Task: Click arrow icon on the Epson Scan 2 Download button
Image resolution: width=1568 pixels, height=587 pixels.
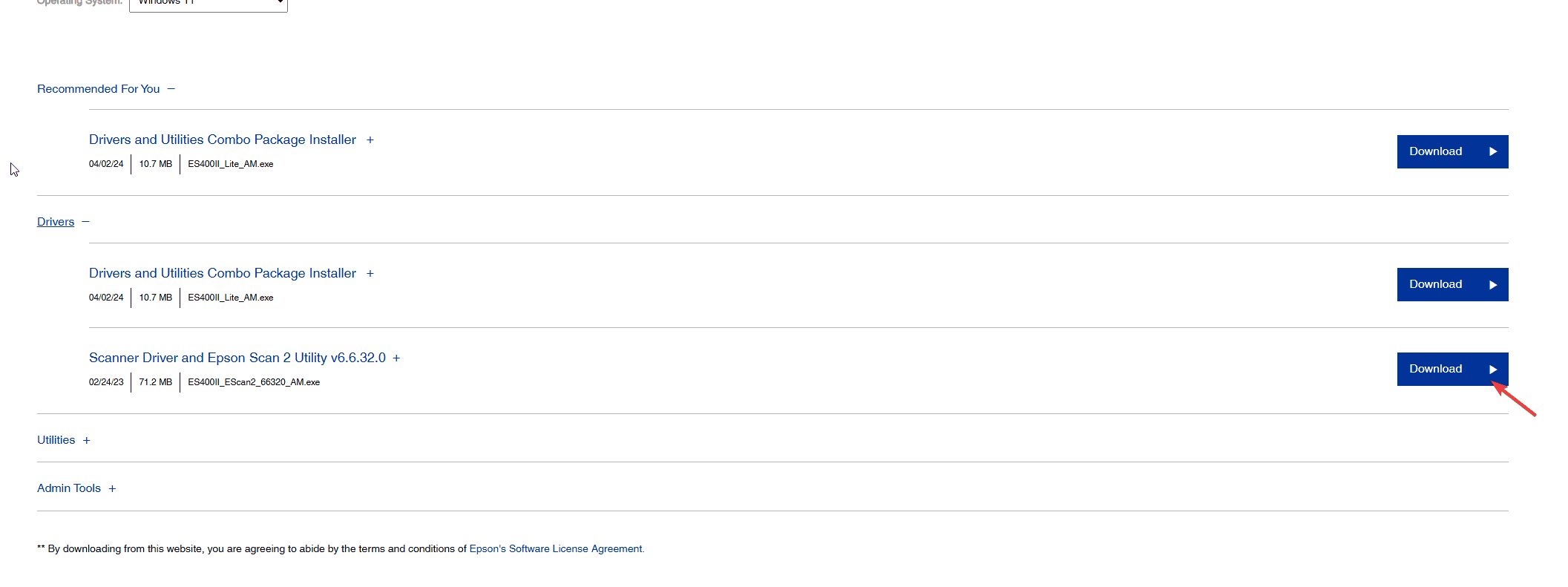Action: (1493, 369)
